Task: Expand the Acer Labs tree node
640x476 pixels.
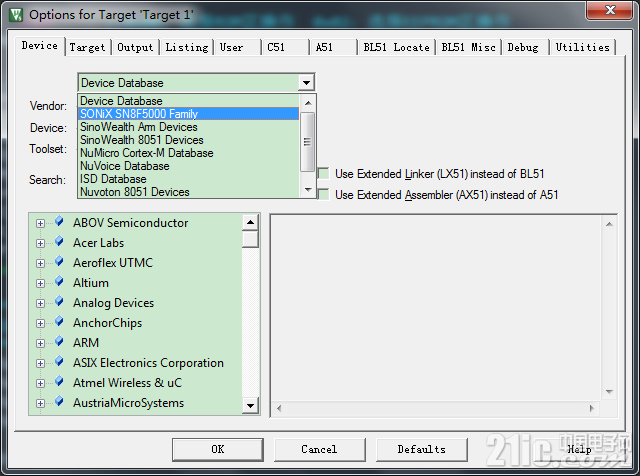Action: (x=40, y=243)
